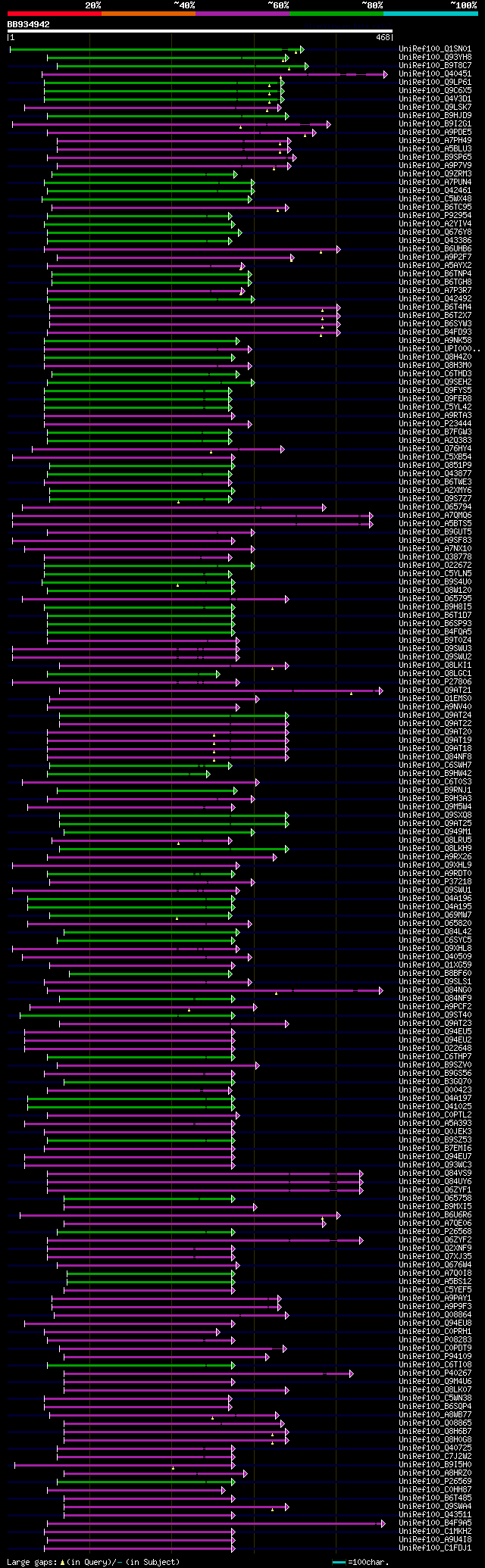This screenshot has width=485, height=1568.
Task: Click the Large gaps legend text
Action: click(93, 1562)
